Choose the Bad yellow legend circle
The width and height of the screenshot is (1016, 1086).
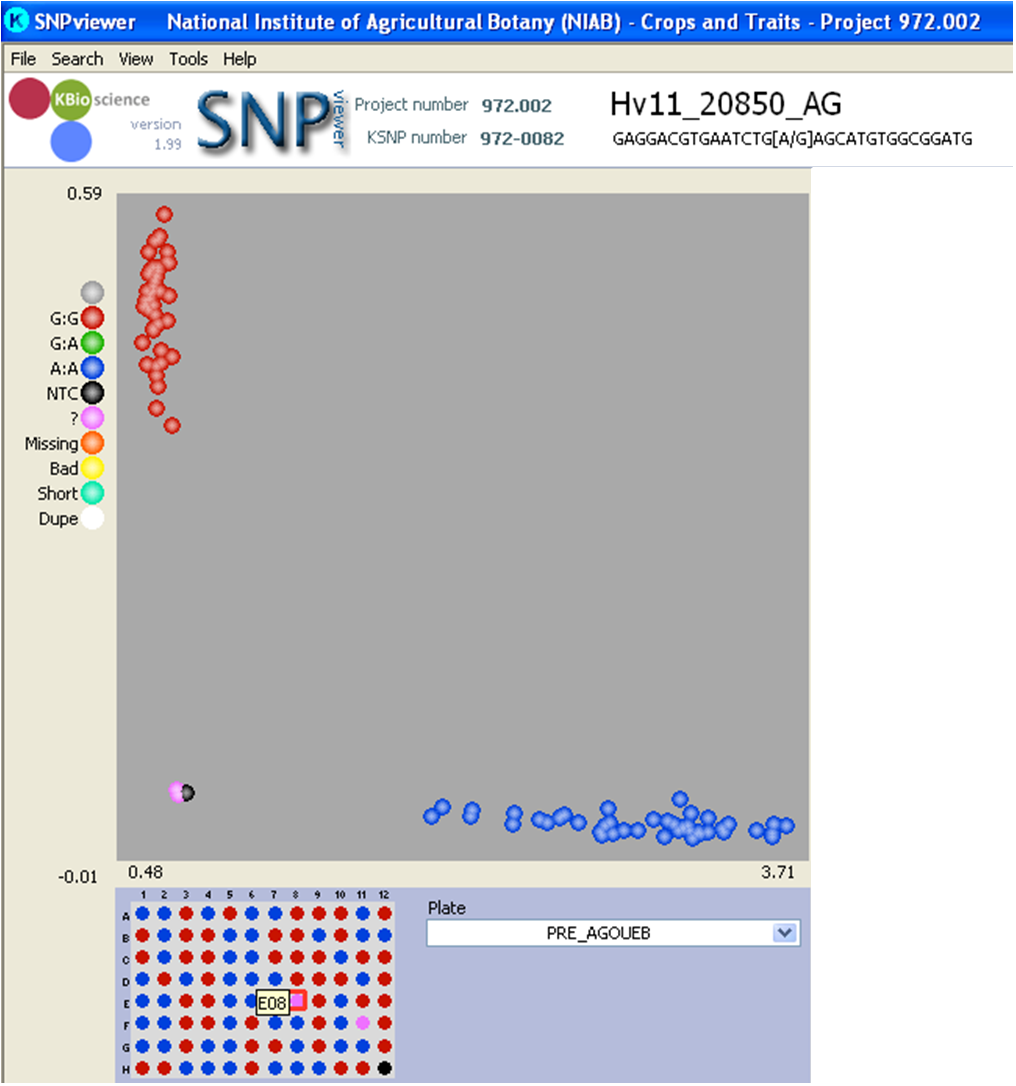pos(92,468)
